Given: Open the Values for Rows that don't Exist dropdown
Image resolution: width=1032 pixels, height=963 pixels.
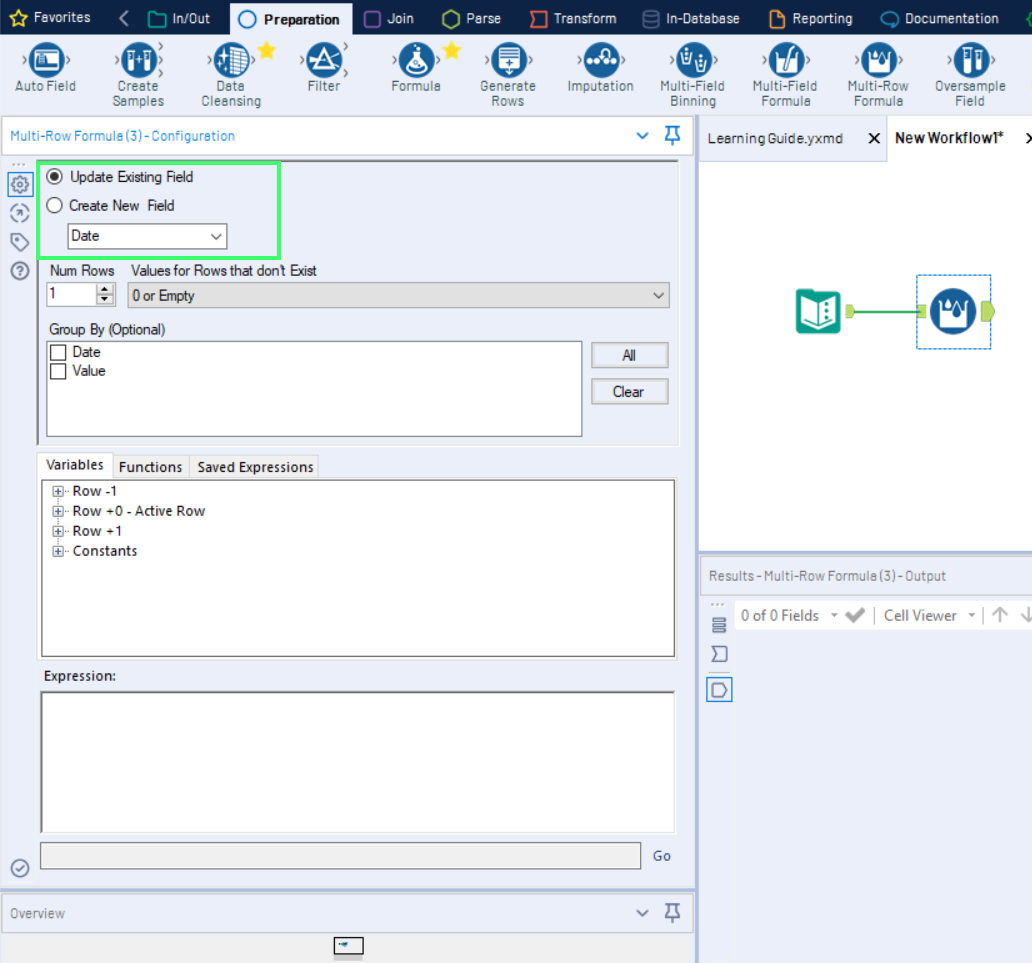Looking at the screenshot, I should (657, 295).
